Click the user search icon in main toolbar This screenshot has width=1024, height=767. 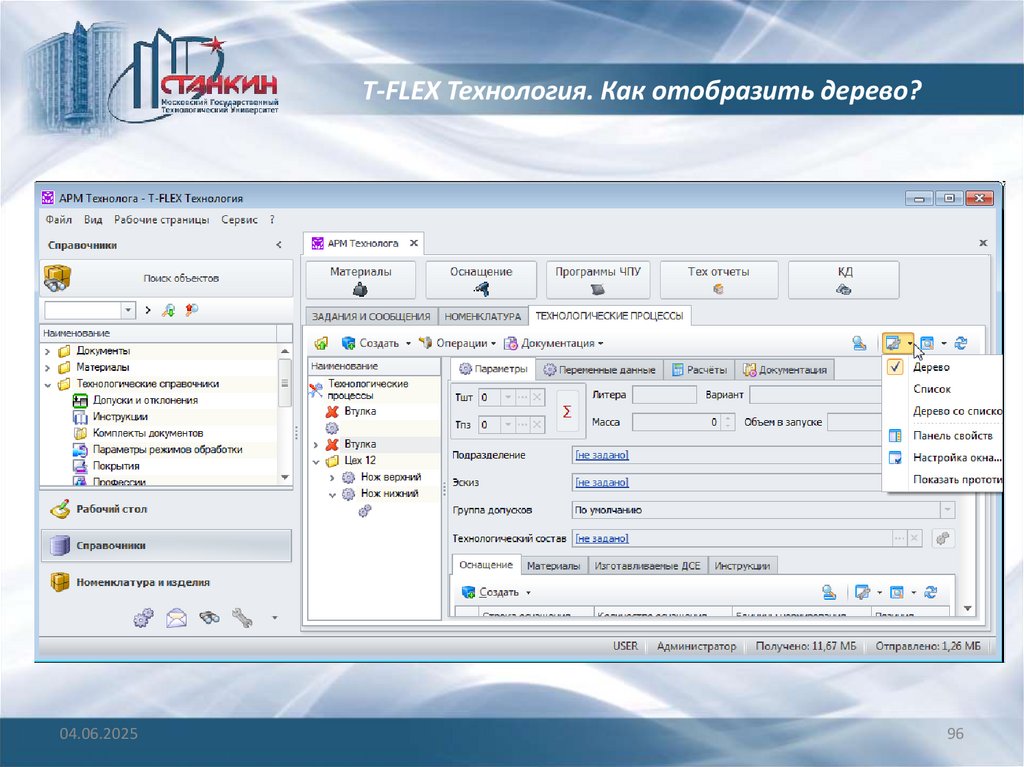tap(859, 343)
